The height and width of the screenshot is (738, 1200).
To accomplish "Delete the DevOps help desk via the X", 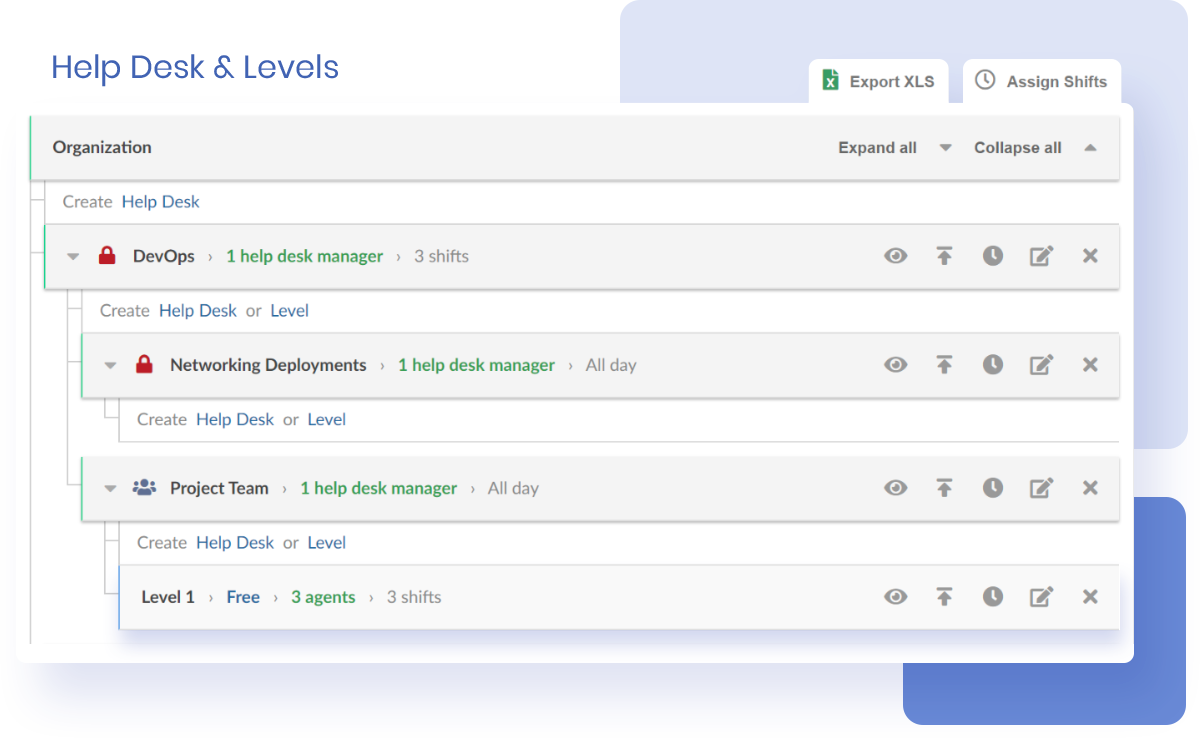I will pyautogui.click(x=1089, y=256).
